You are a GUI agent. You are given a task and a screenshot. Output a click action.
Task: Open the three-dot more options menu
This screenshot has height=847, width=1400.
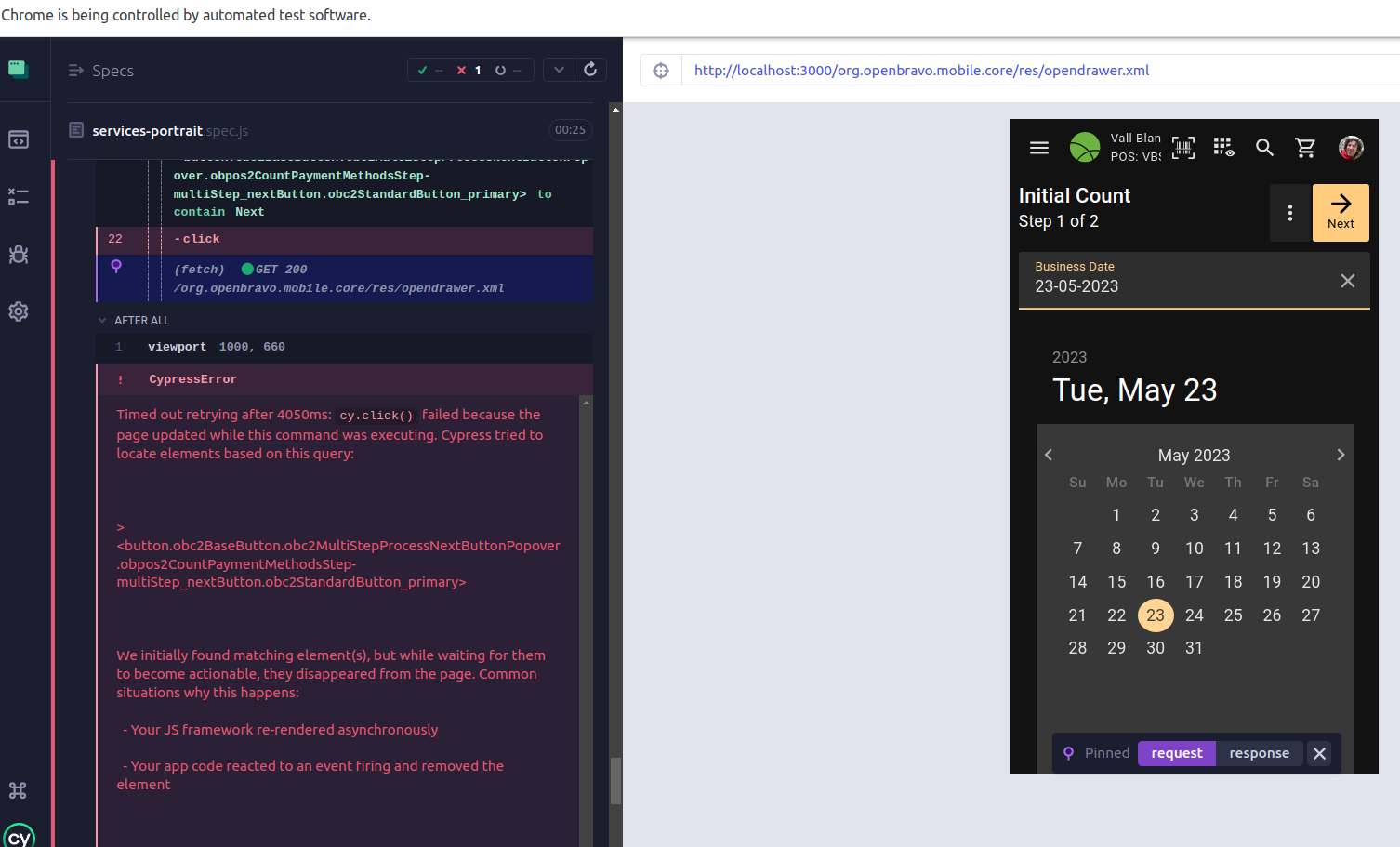pos(1289,213)
